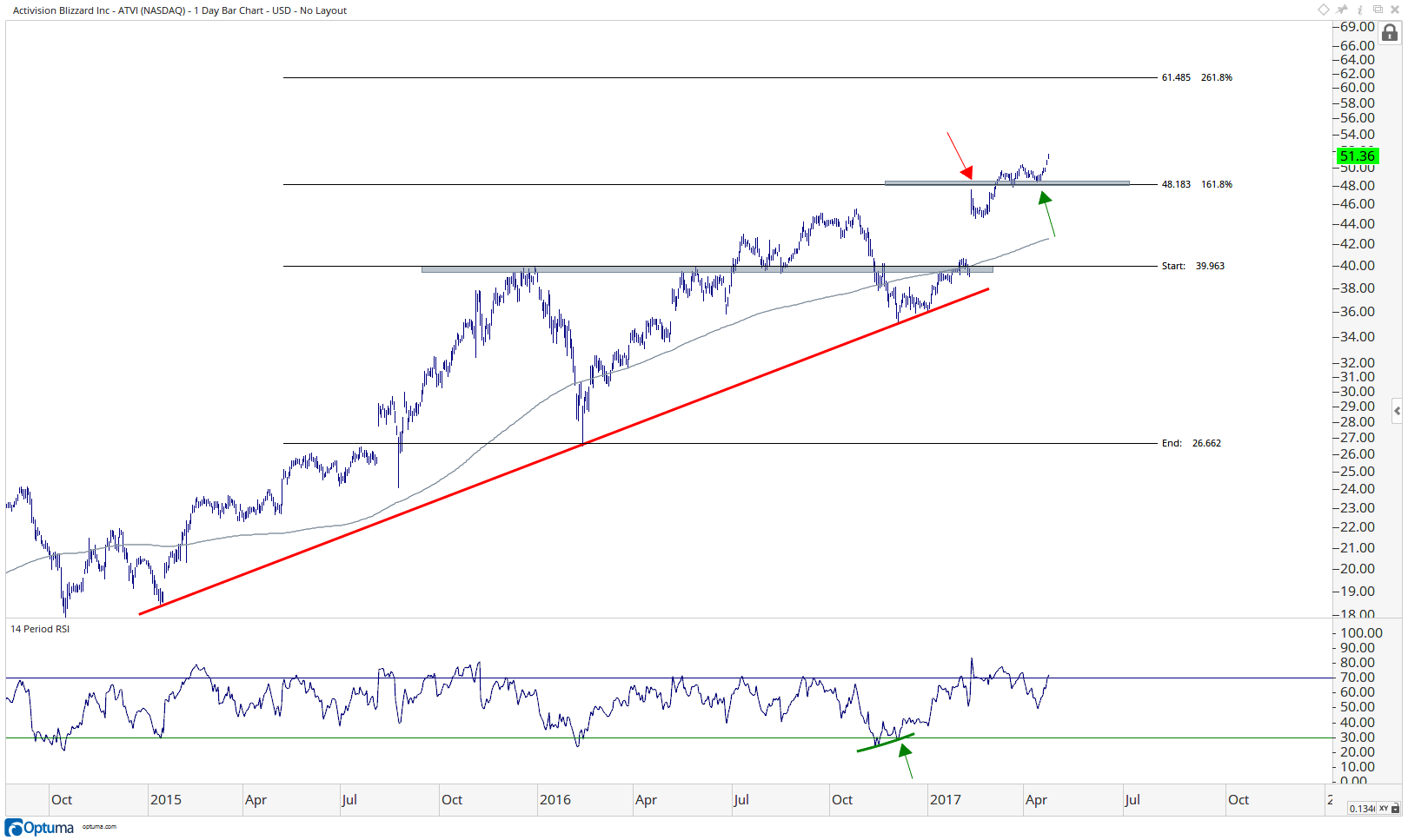Click the 0.134 scale ratio field
The height and width of the screenshot is (840, 1408).
[1361, 809]
